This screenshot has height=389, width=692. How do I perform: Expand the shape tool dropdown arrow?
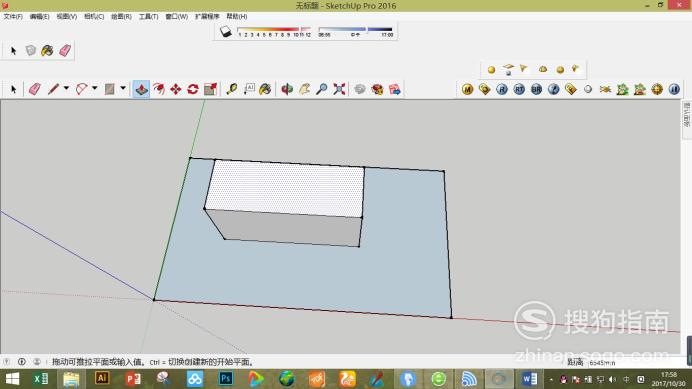(x=123, y=88)
